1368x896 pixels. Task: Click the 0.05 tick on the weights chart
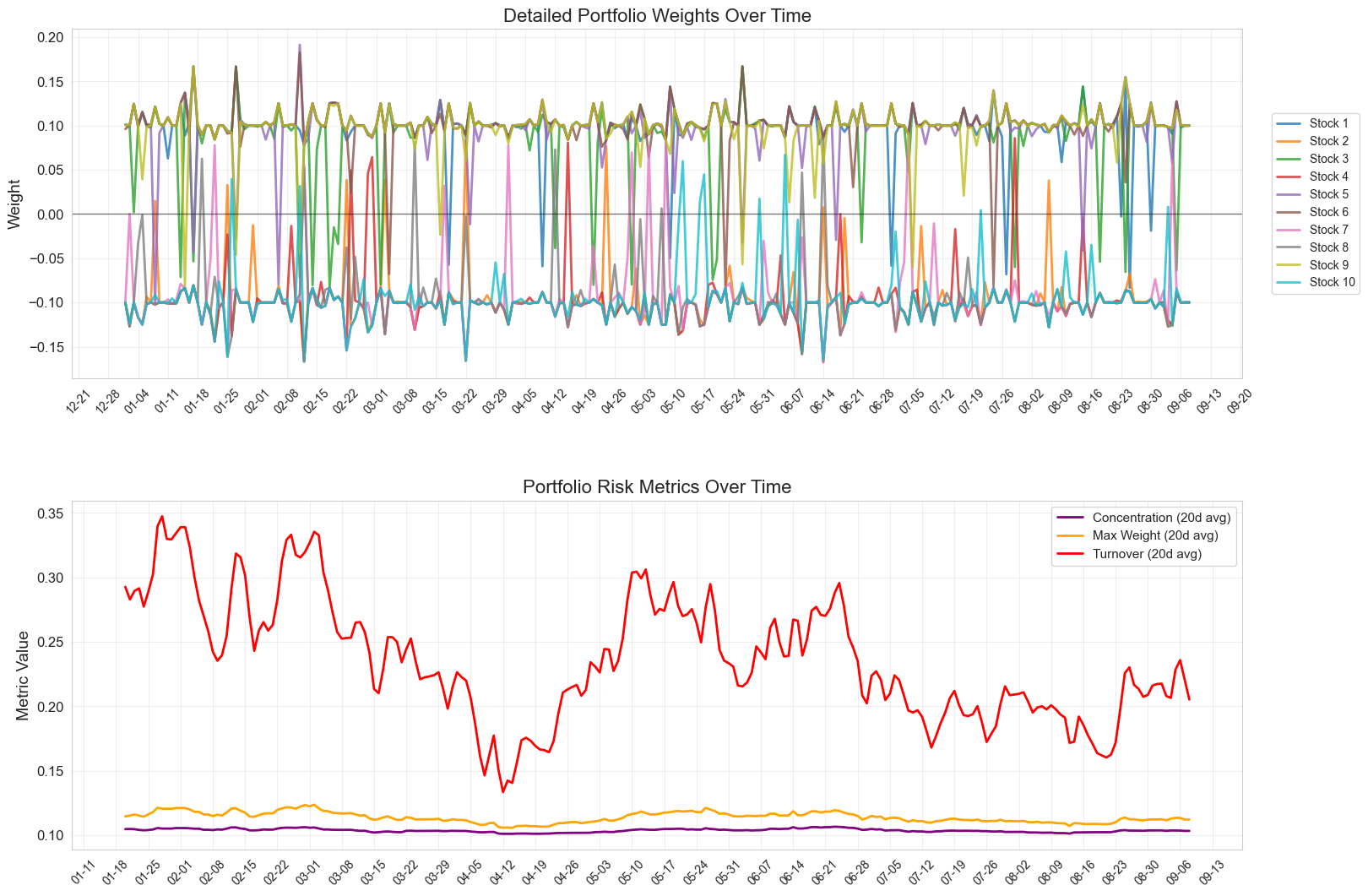(x=50, y=170)
